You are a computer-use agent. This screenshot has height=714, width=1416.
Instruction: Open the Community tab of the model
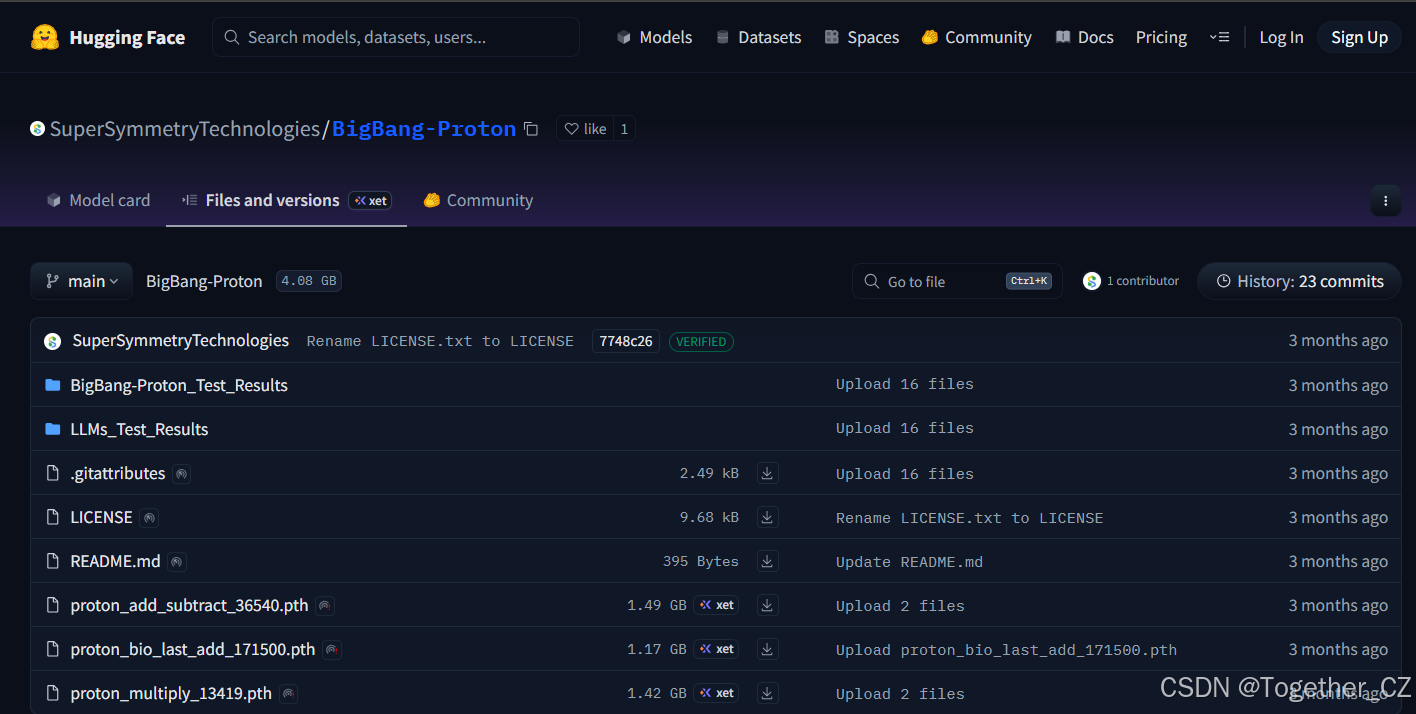coord(478,200)
